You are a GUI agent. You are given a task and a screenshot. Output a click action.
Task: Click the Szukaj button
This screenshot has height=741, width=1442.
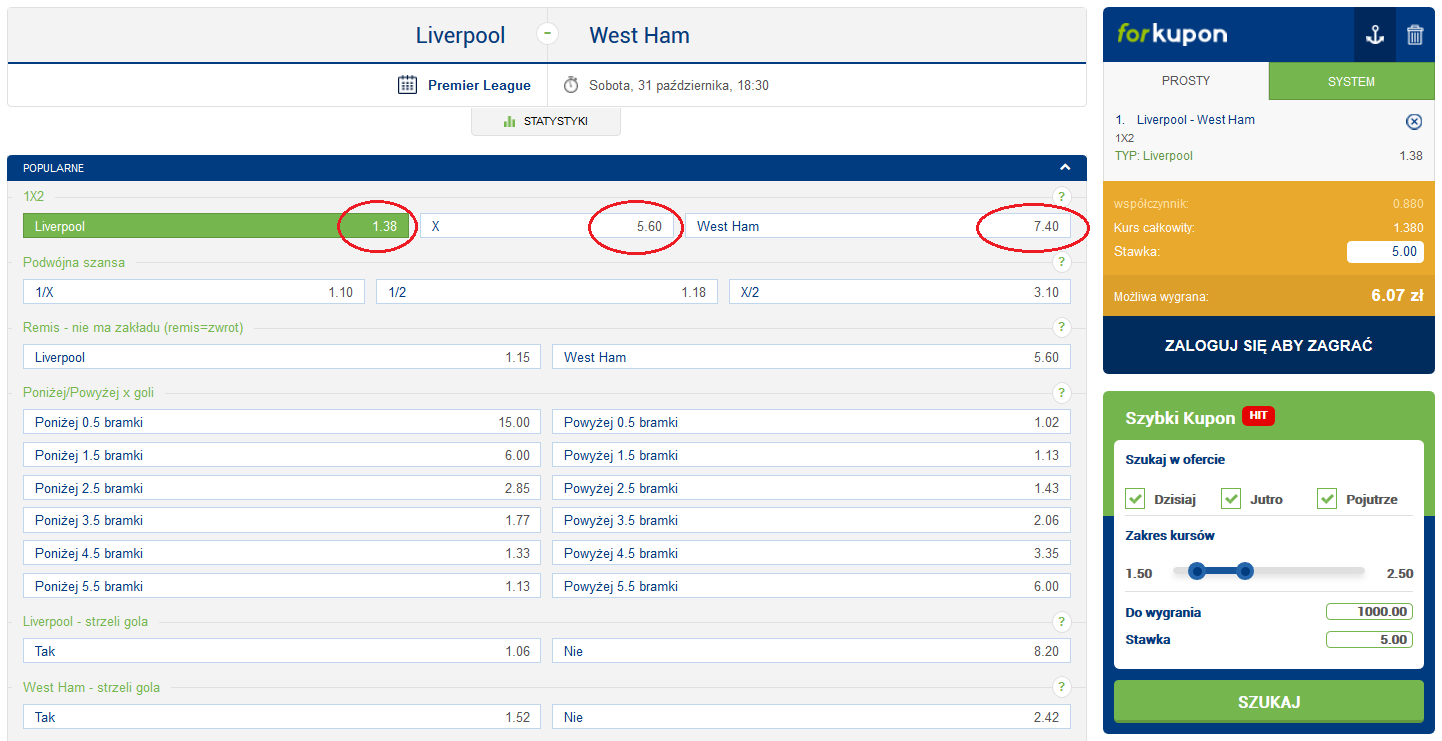coord(1269,702)
